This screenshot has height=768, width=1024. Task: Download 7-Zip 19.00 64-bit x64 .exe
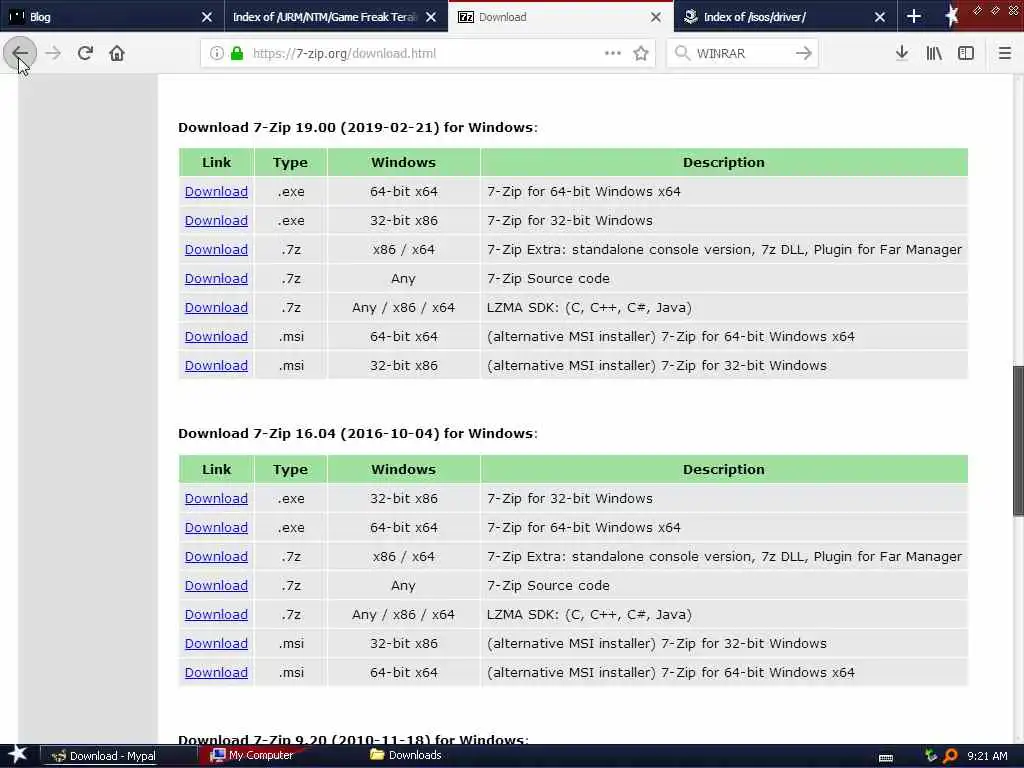216,191
